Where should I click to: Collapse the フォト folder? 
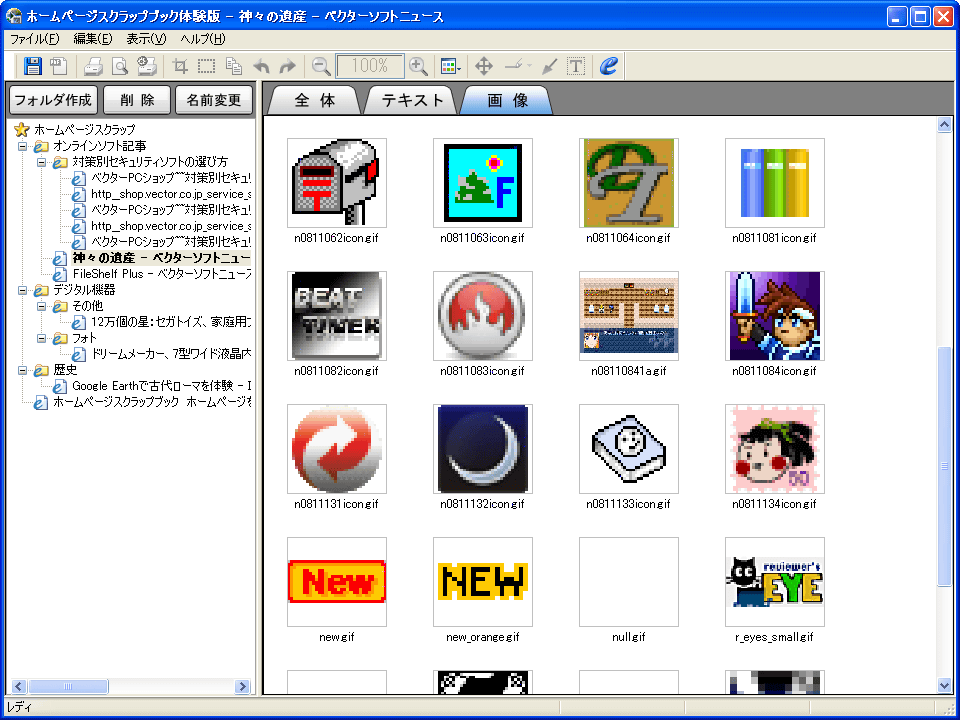point(42,338)
